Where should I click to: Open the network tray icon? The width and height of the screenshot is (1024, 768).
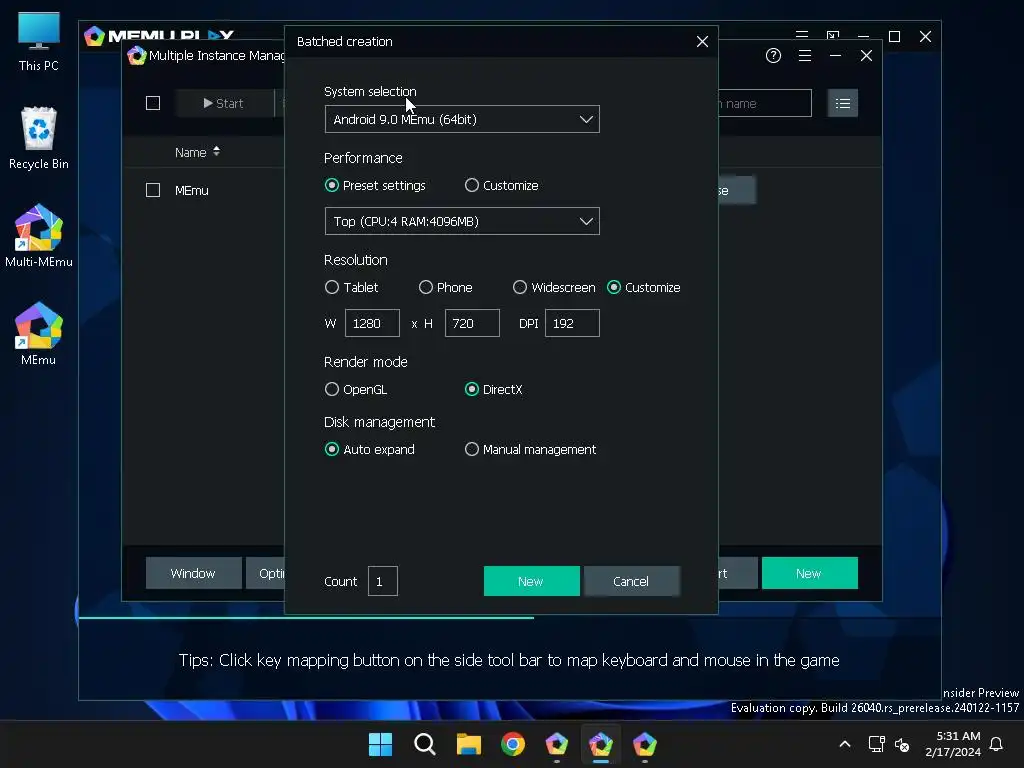876,744
